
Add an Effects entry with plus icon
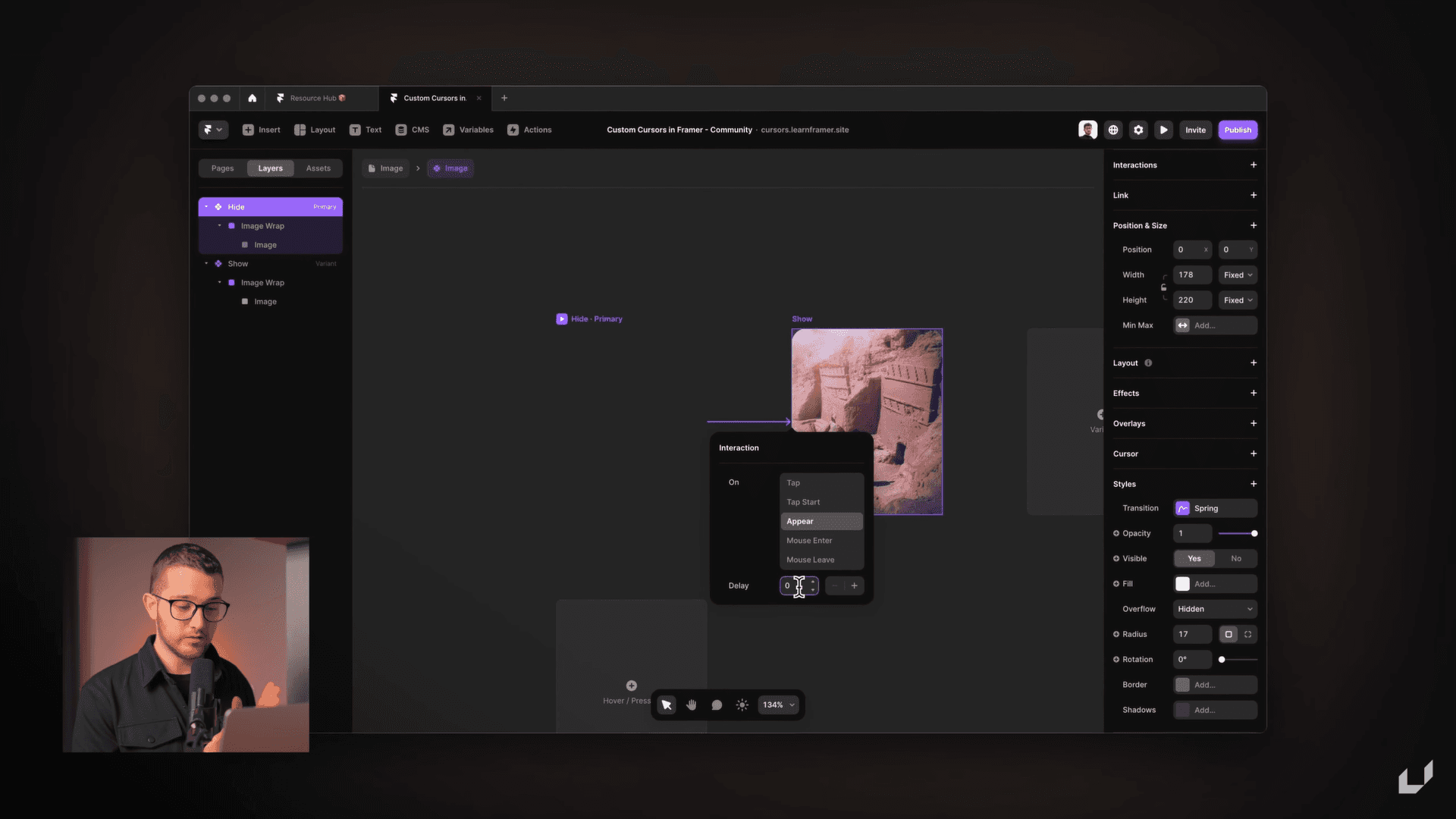[x=1254, y=394]
